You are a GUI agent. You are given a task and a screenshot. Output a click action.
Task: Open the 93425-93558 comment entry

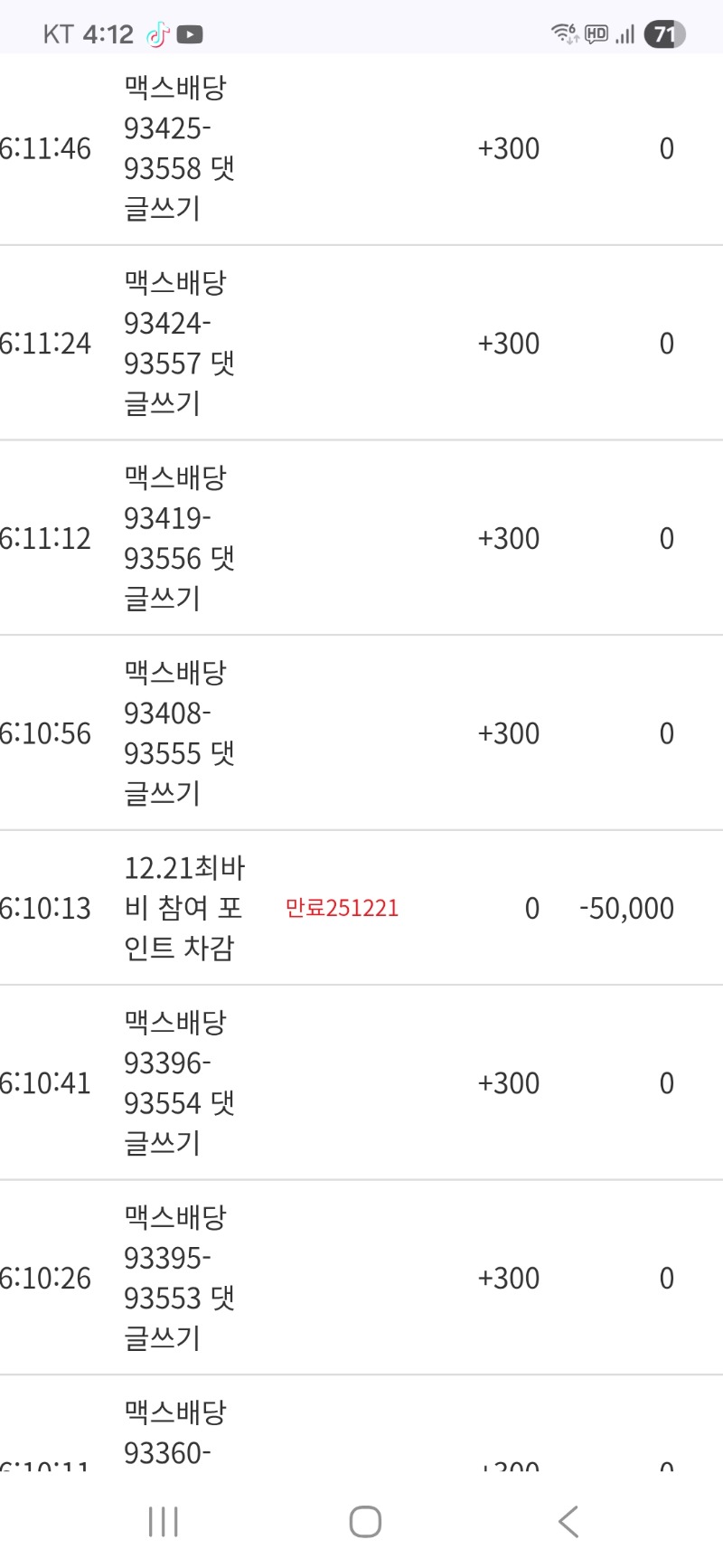click(x=179, y=148)
